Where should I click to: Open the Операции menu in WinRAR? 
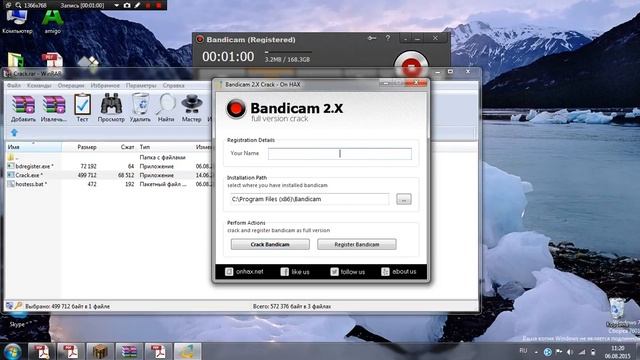coord(71,85)
